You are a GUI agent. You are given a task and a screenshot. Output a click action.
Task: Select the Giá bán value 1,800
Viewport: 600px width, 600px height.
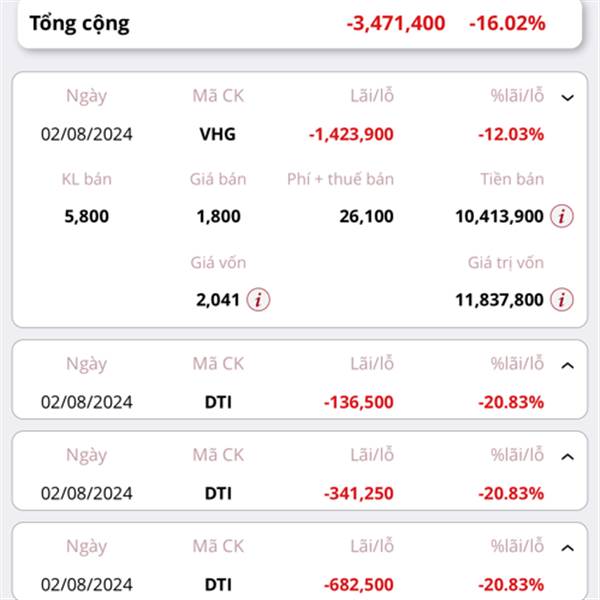218,217
